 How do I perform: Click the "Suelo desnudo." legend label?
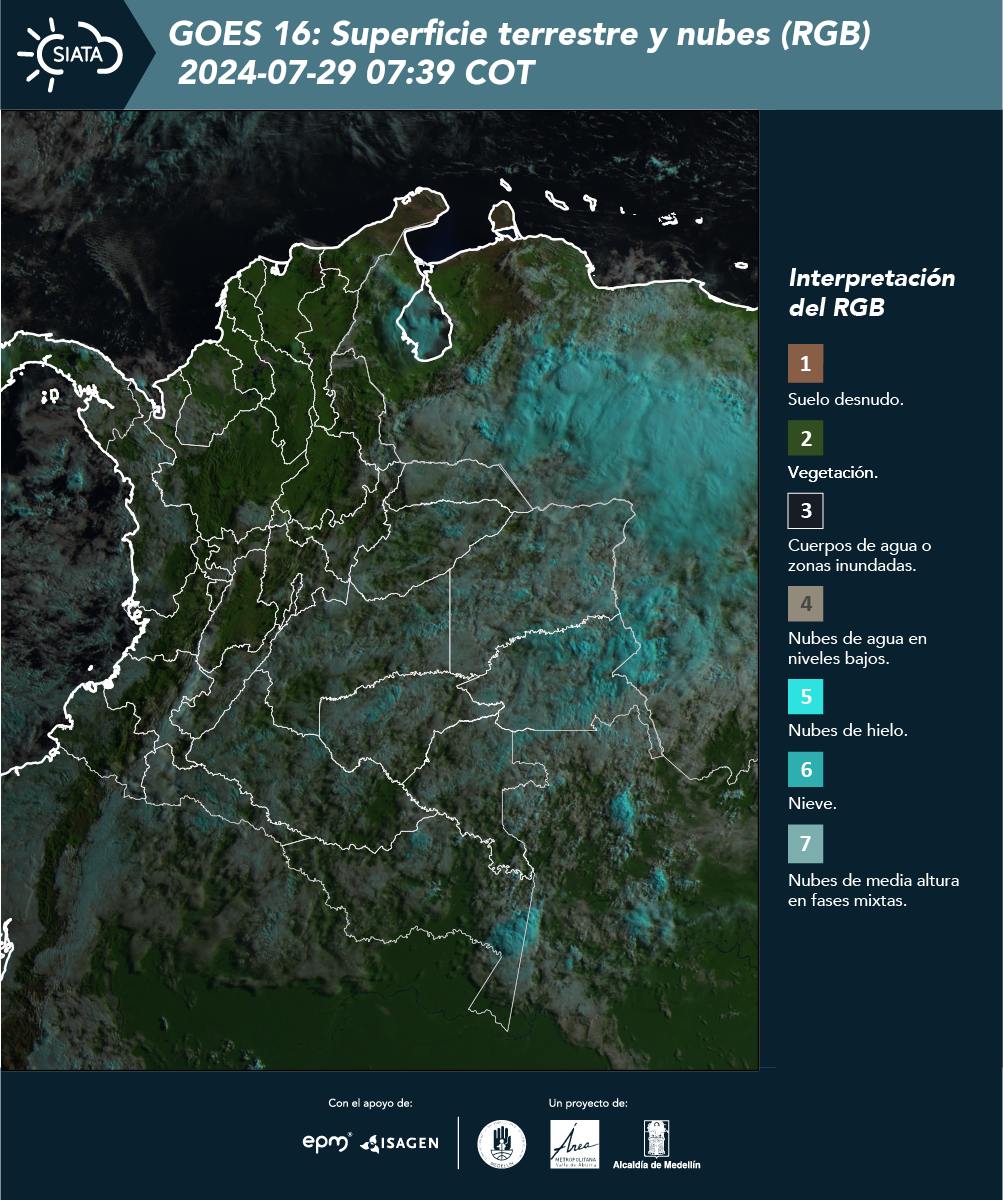(x=846, y=400)
